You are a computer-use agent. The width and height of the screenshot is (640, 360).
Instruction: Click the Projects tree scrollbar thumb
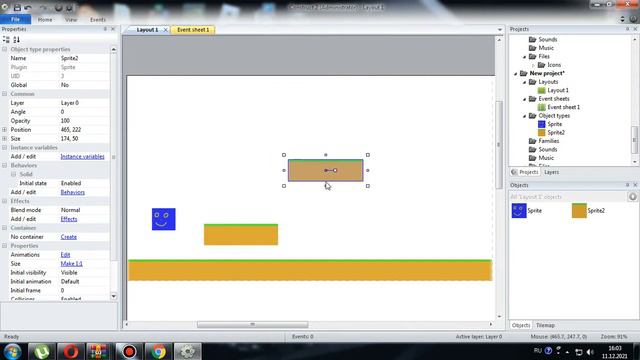[635, 140]
